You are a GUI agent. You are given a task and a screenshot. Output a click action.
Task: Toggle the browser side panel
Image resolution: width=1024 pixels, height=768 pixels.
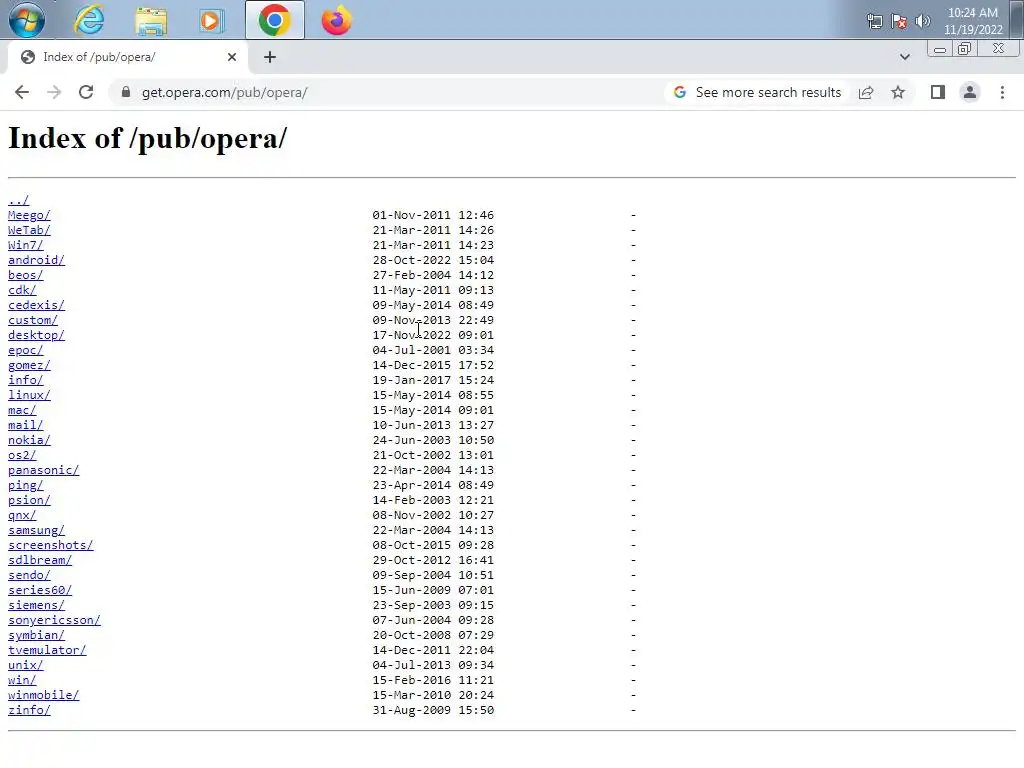pos(938,93)
